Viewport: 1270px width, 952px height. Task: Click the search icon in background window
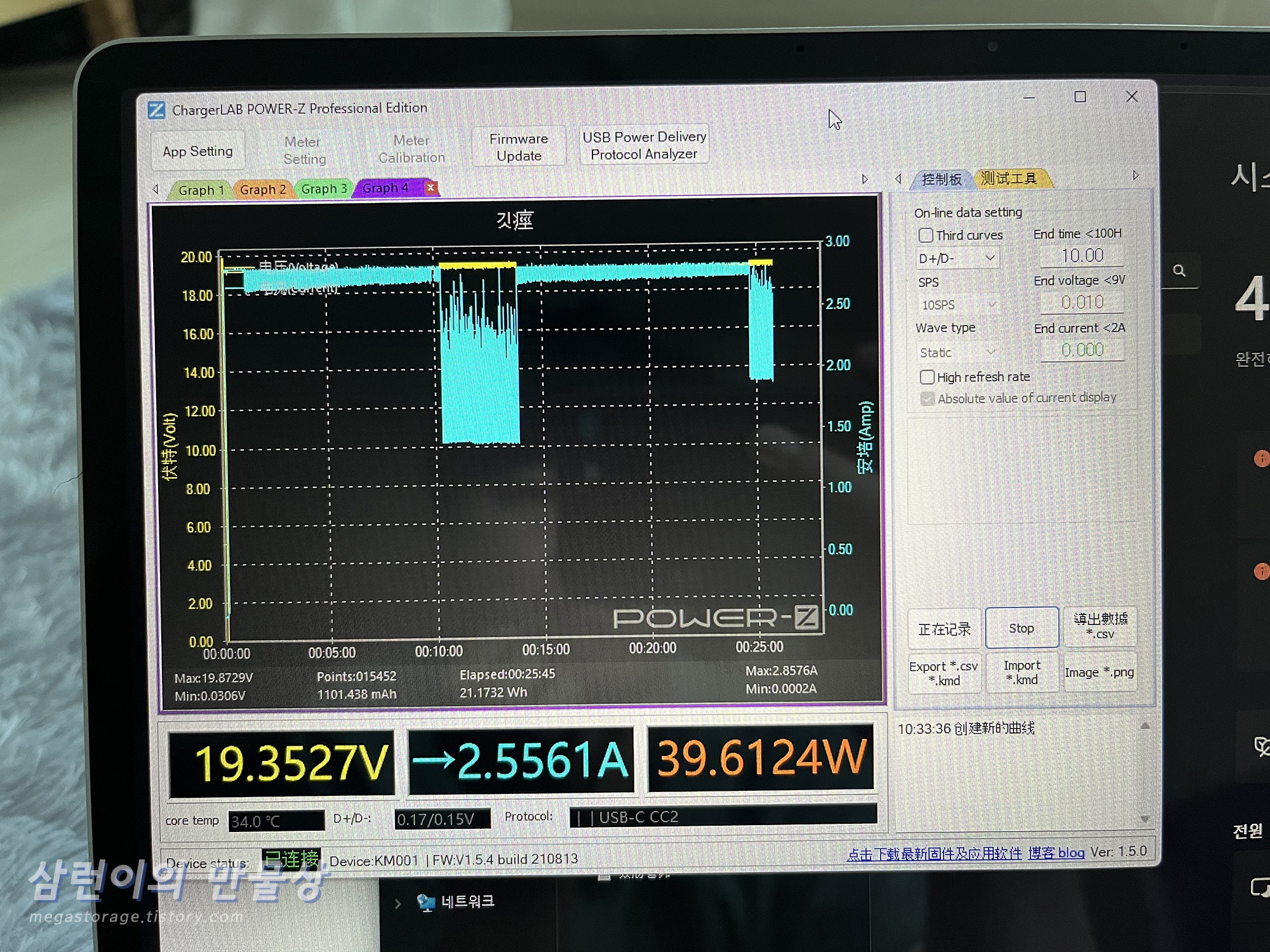[1179, 271]
